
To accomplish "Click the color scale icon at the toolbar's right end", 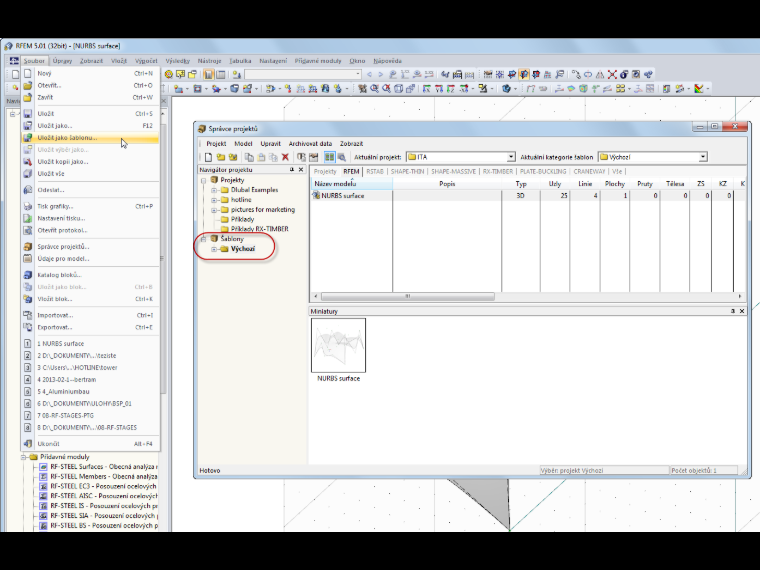I will [x=699, y=88].
